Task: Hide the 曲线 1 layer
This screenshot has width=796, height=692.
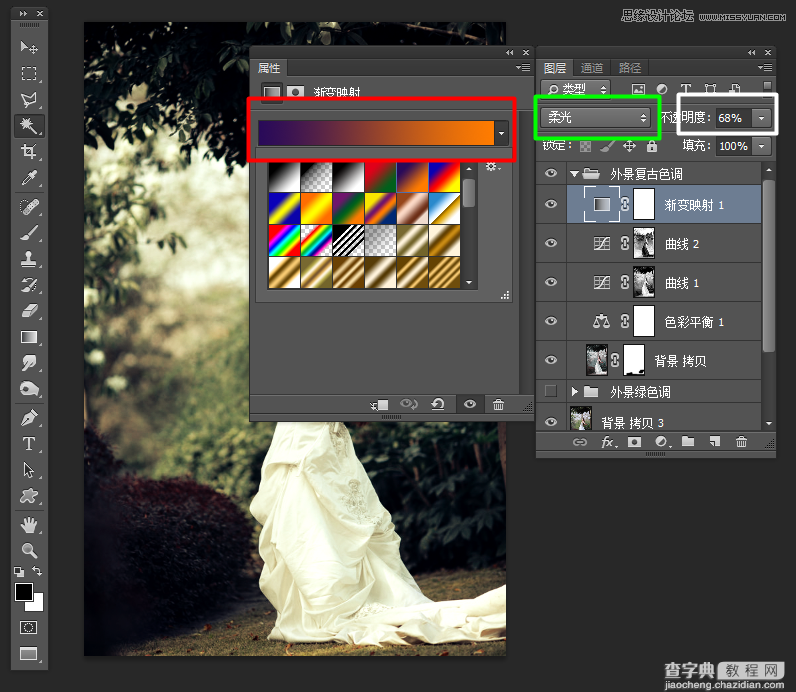Action: (551, 282)
